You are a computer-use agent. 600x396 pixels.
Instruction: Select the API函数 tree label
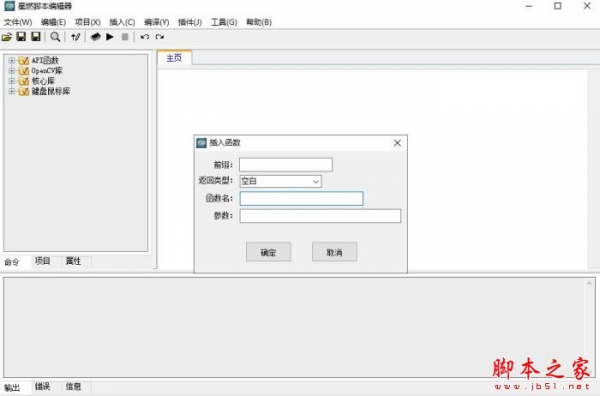45,60
